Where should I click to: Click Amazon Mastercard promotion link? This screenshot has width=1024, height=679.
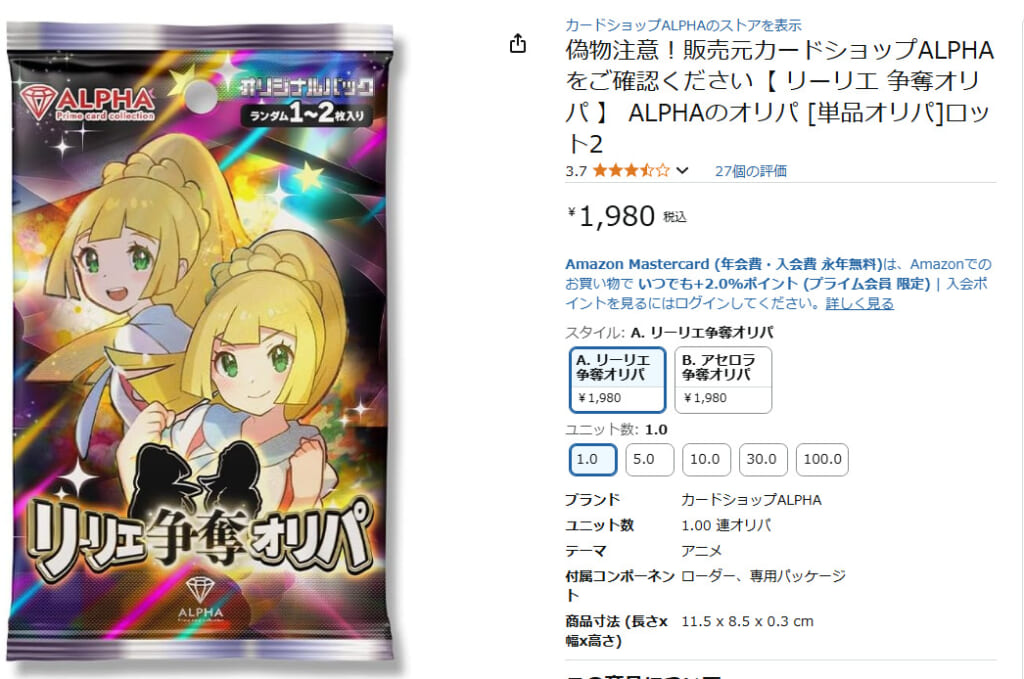pos(724,264)
